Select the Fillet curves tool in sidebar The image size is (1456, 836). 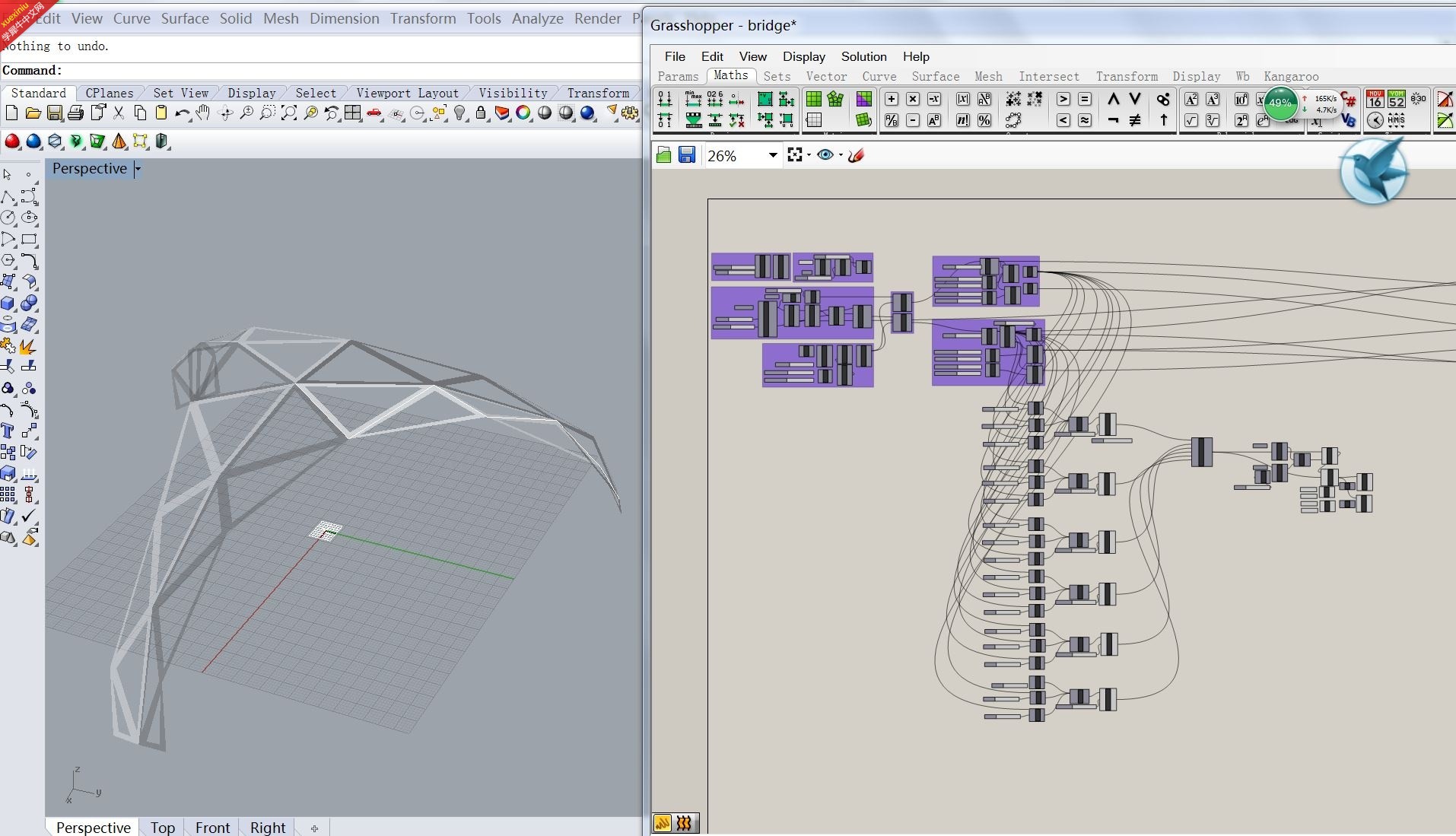coord(29,261)
